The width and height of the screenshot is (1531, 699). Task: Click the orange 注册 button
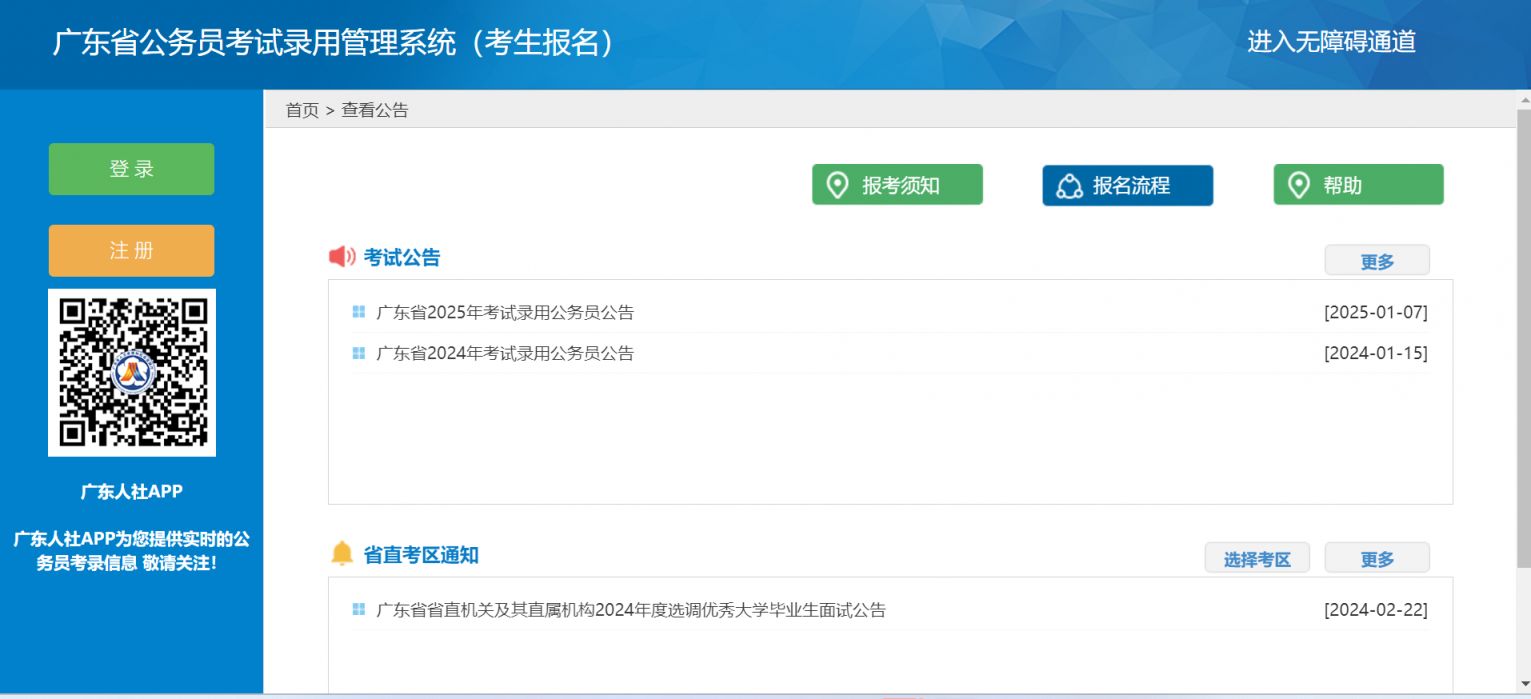click(131, 250)
